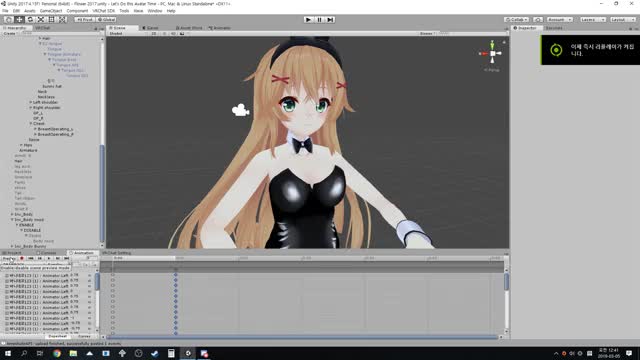Screen dimensions: 640x360
Task: Open Chrome from the Windows taskbar
Action: (x=57, y=353)
